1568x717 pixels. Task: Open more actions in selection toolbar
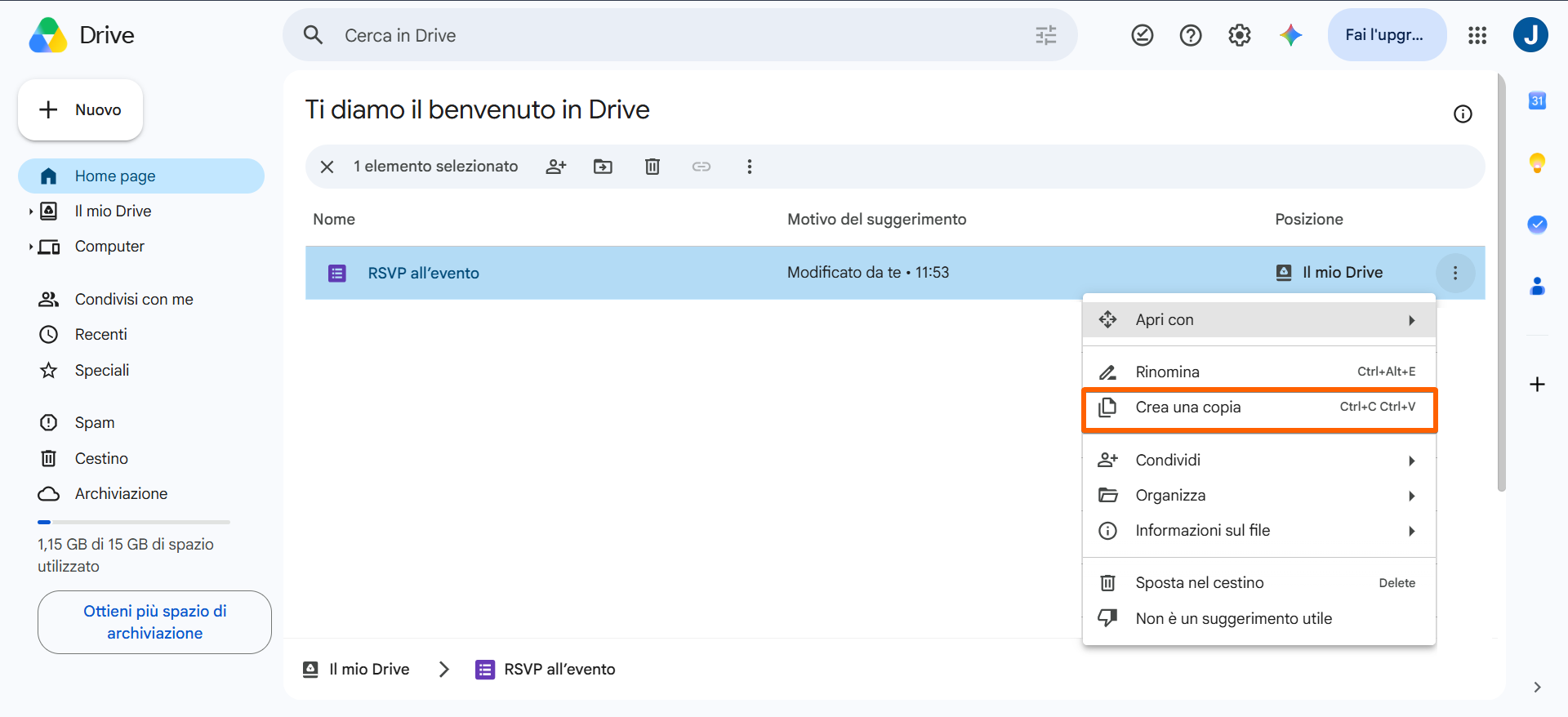coord(749,167)
